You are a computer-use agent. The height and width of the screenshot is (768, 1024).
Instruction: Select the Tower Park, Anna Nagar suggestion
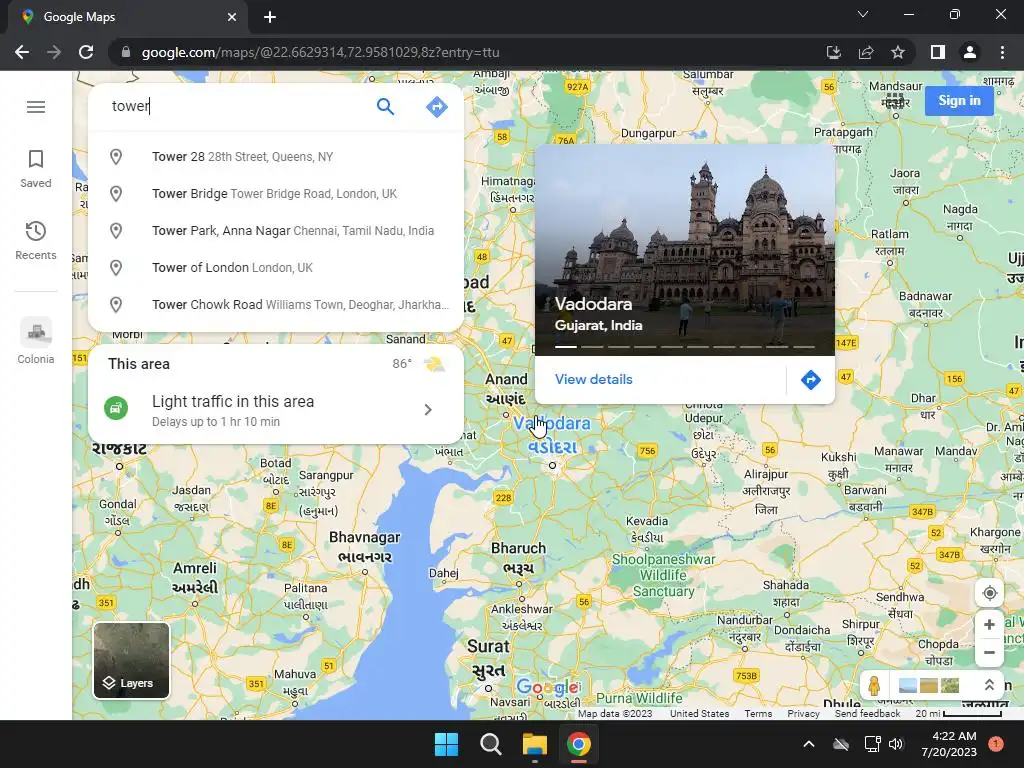[276, 231]
